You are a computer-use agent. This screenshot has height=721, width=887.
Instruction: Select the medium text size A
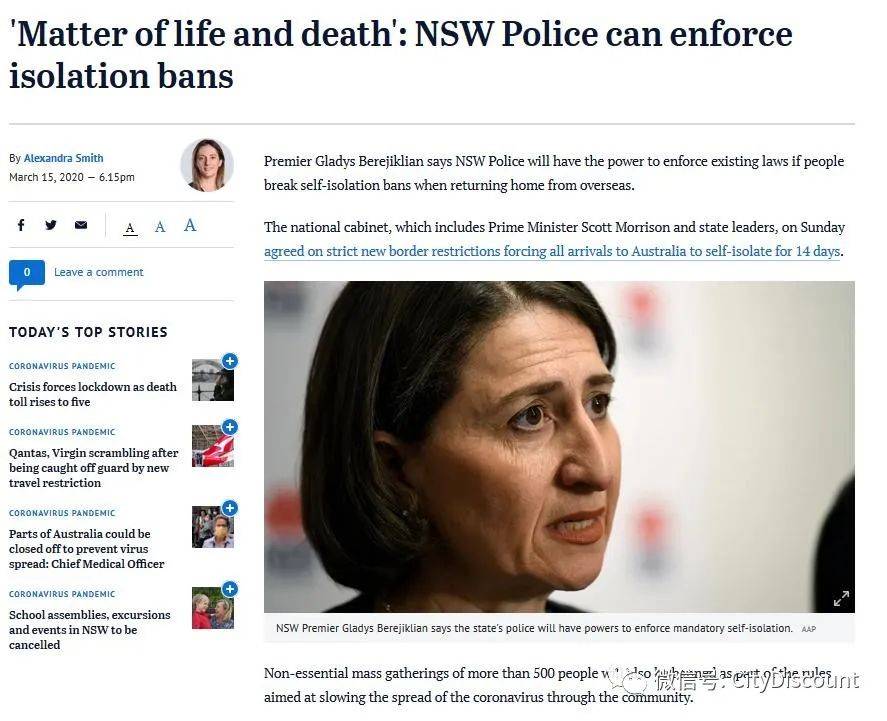pyautogui.click(x=160, y=227)
